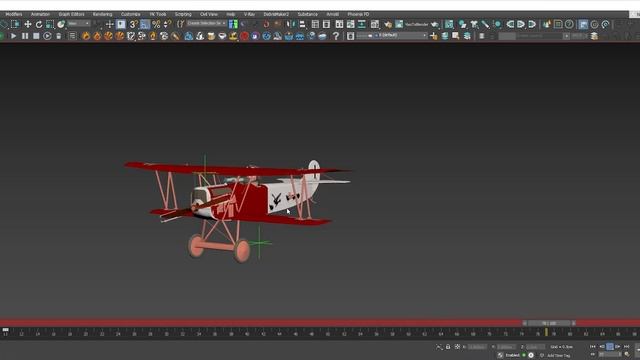Open the Phoenix FD menu
Viewport: 640px width, 360px height.
[358, 14]
